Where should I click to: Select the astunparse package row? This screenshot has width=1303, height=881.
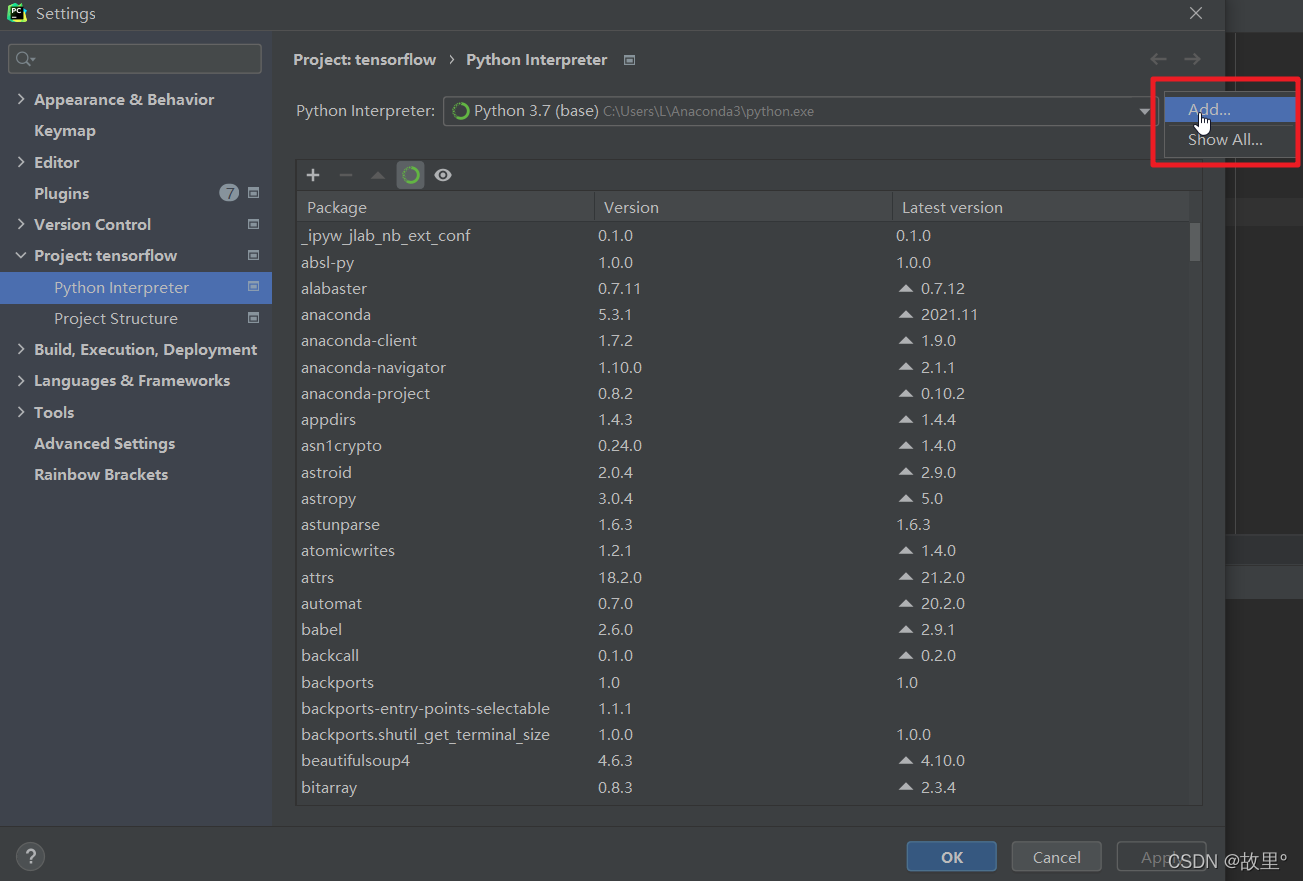pyautogui.click(x=743, y=524)
